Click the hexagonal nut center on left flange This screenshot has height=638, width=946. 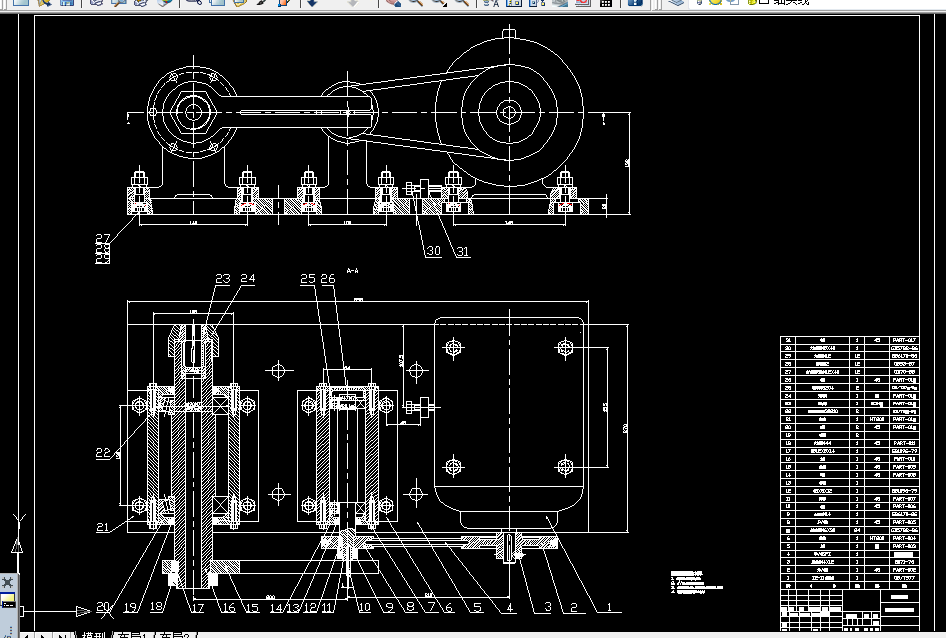(193, 112)
